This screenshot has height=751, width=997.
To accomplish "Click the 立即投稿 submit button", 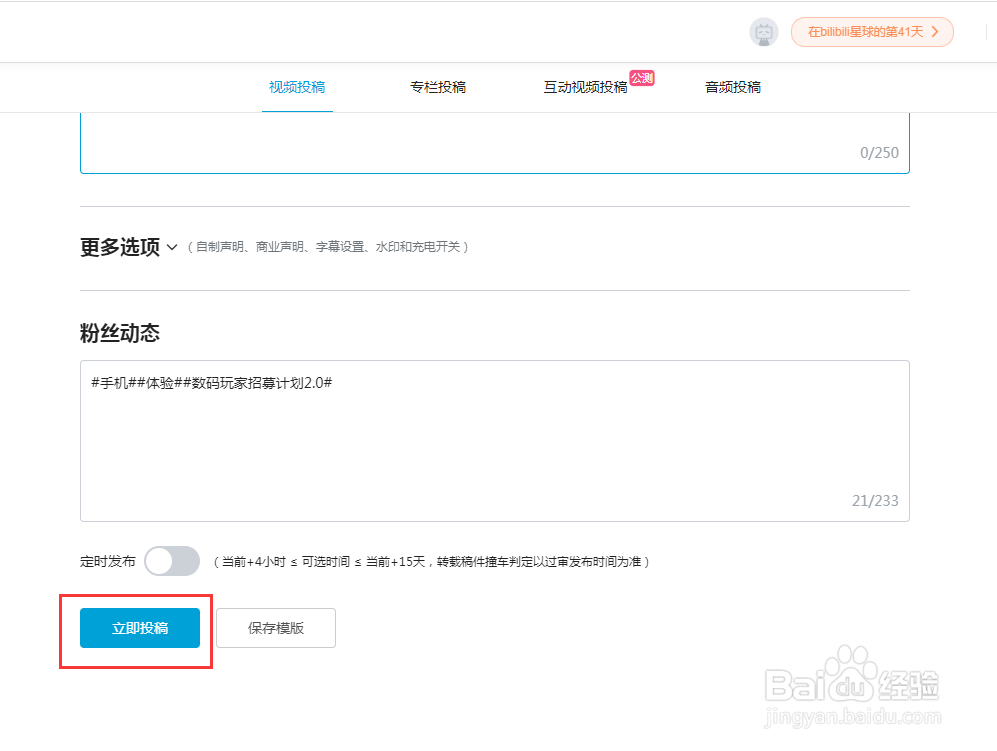I will (140, 628).
